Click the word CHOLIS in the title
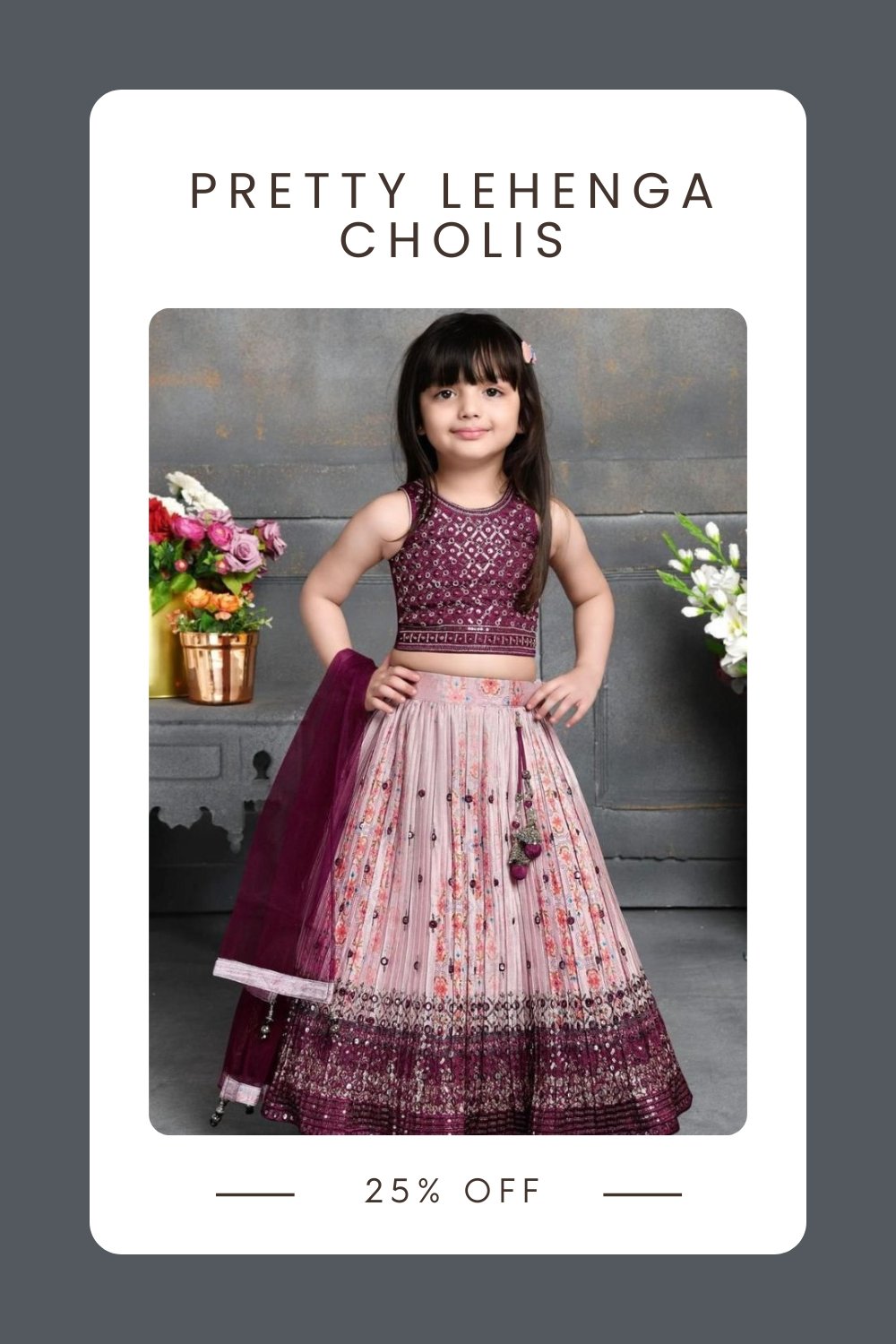 (452, 240)
